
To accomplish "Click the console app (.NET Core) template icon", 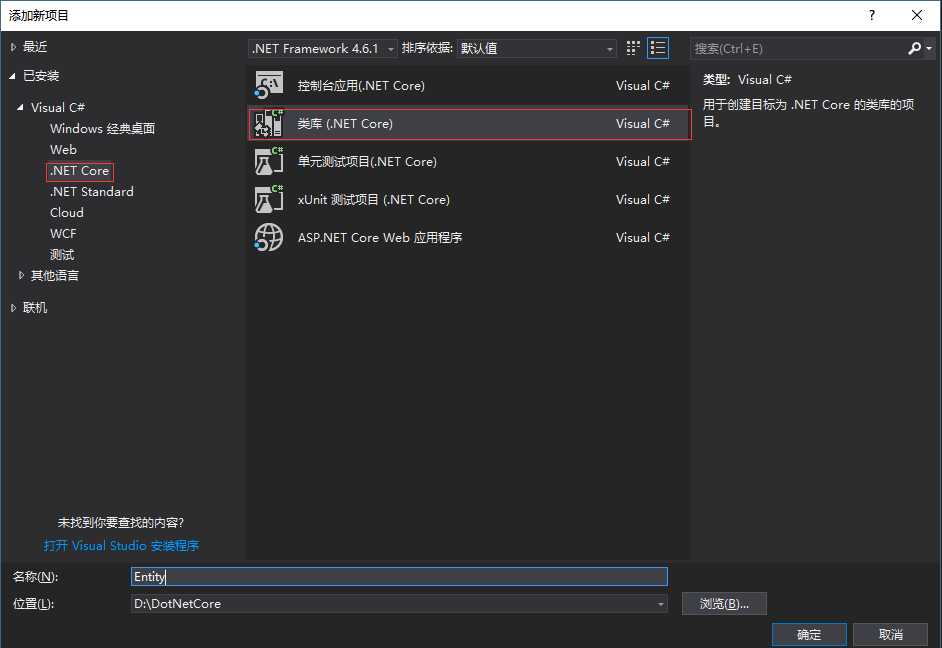I will [x=269, y=85].
